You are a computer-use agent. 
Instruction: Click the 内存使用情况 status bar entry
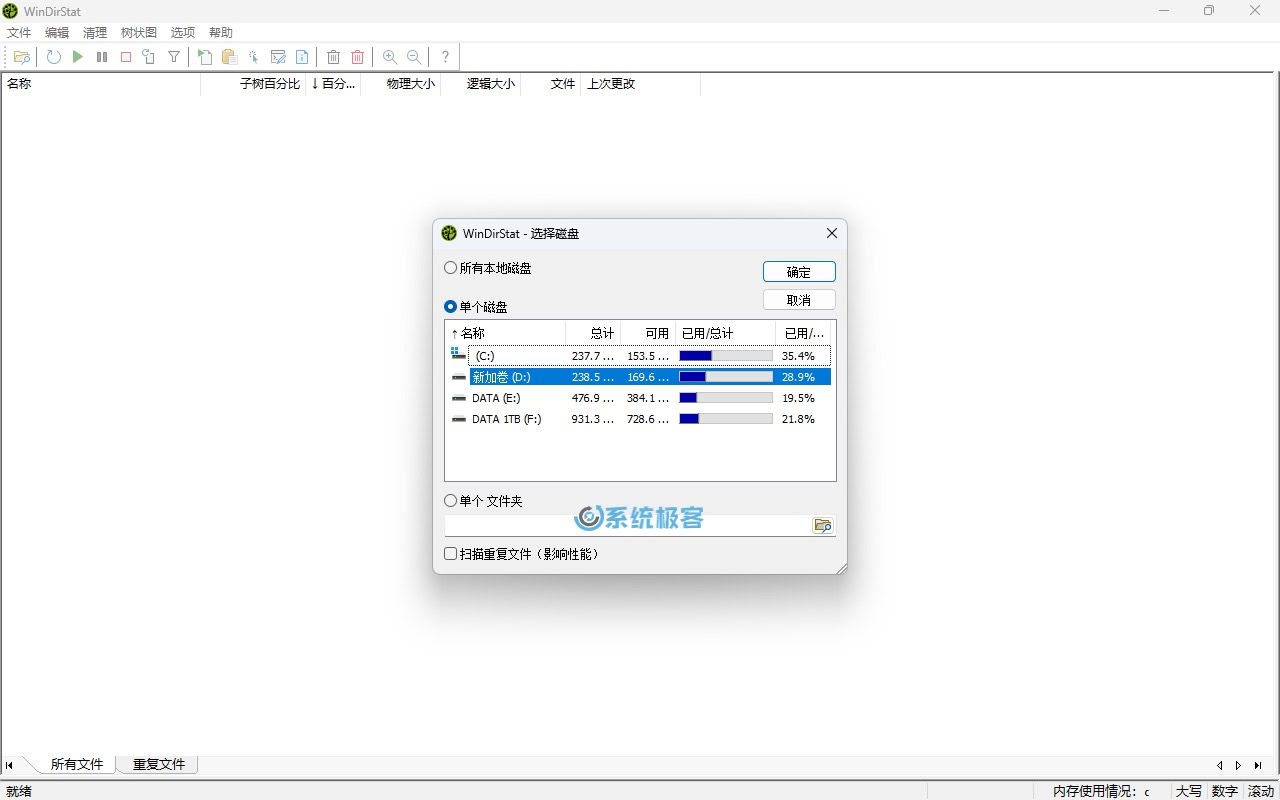pos(1101,791)
